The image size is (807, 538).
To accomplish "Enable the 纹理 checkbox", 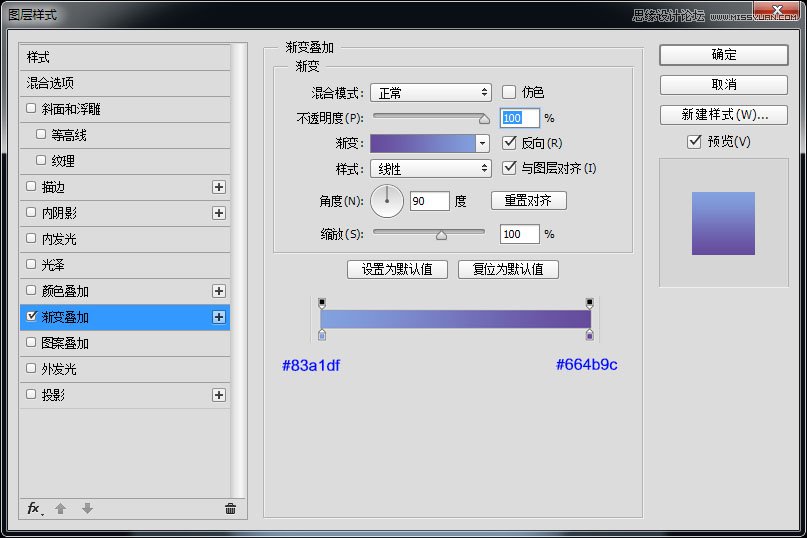I will click(41, 160).
